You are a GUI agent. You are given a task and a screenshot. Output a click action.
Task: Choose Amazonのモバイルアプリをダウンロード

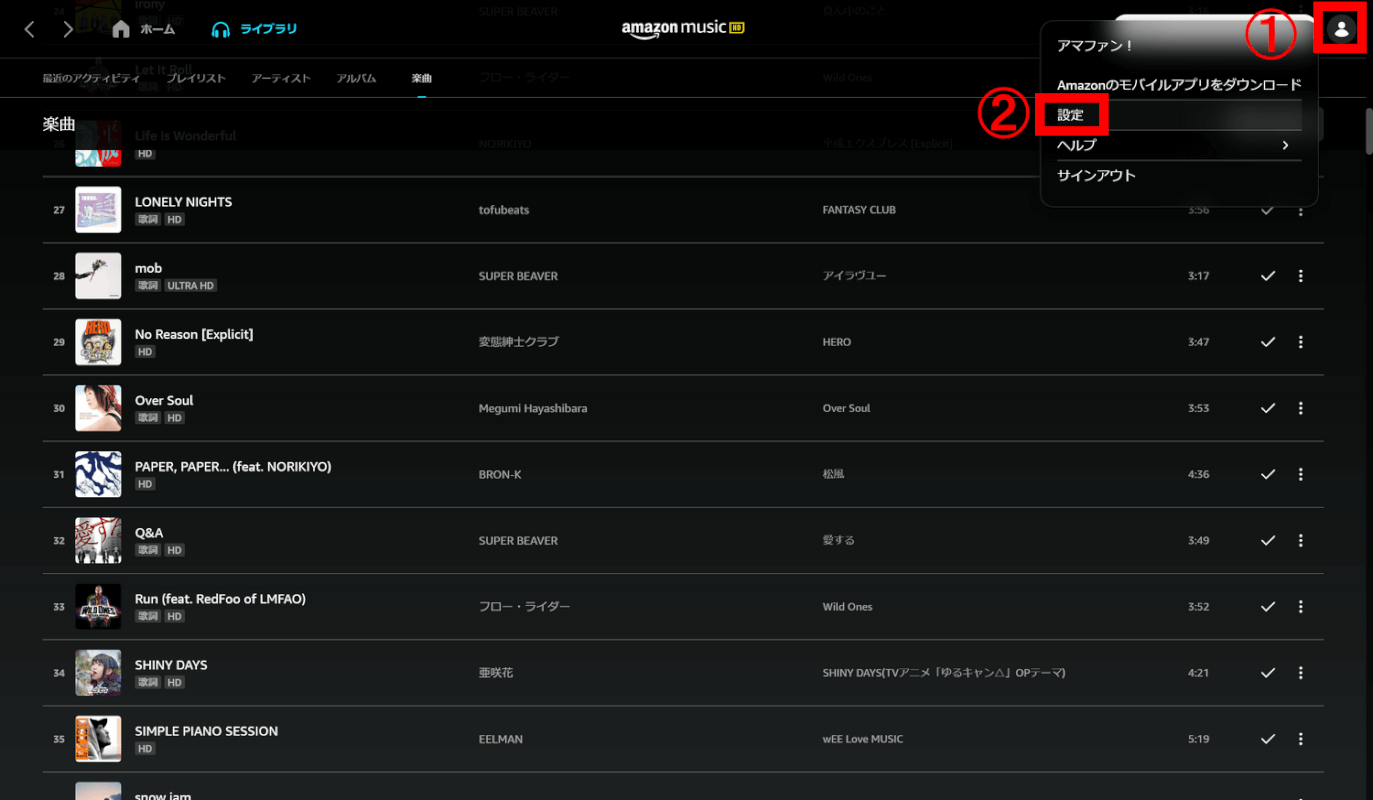pos(1179,85)
